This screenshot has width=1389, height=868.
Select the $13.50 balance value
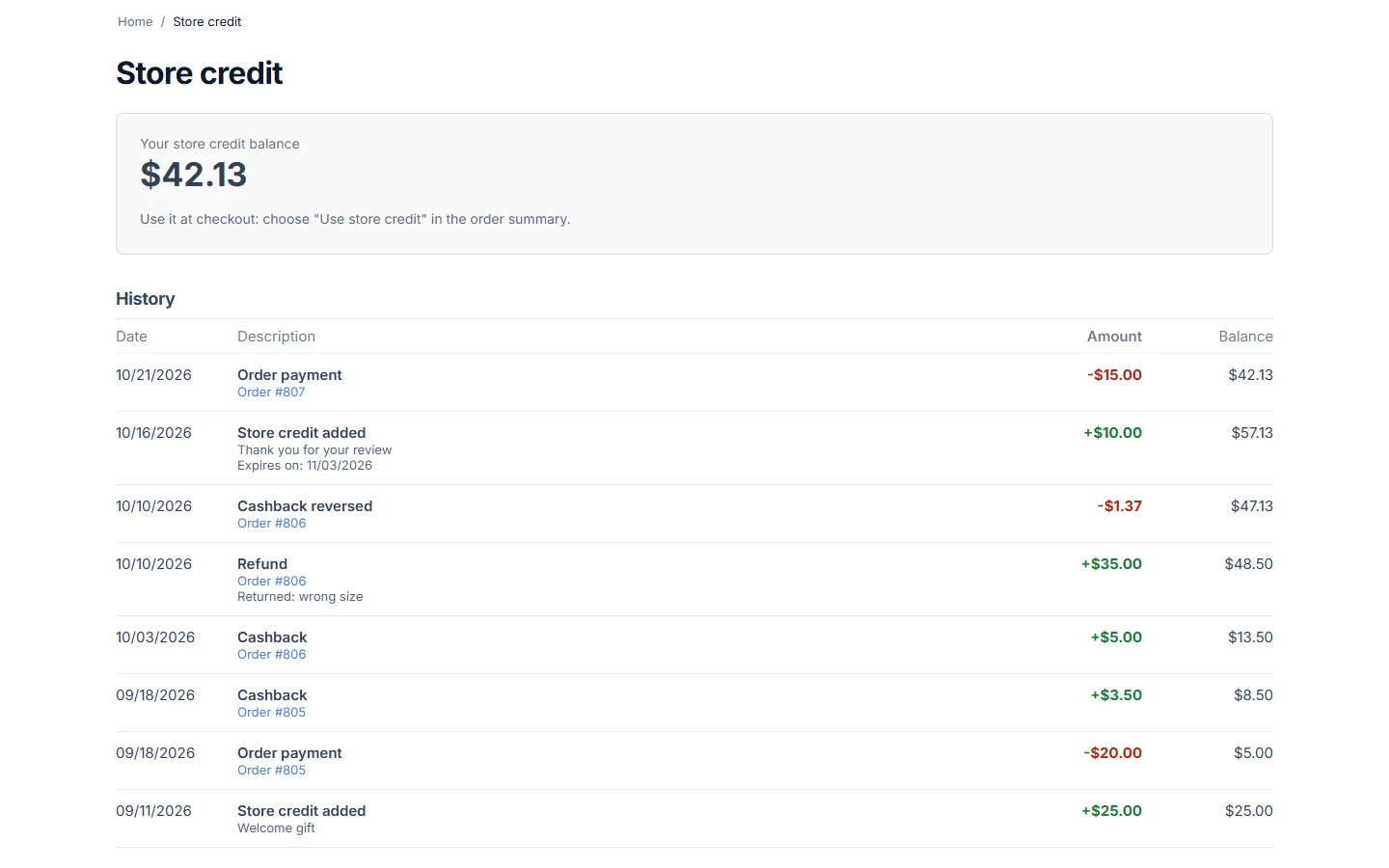point(1250,637)
